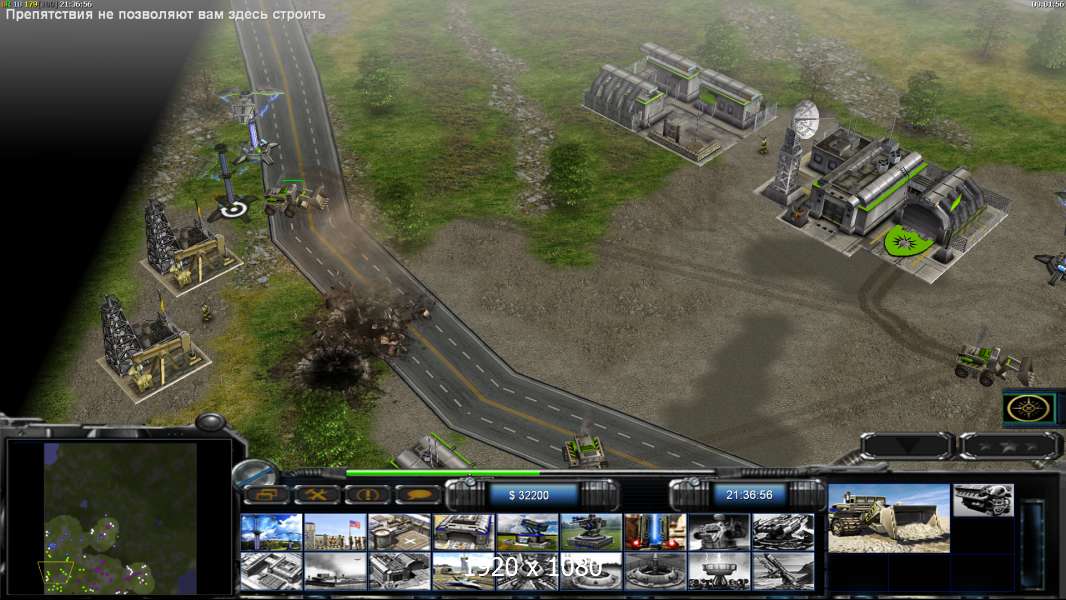1066x600 pixels.
Task: Select the War Factory build icon
Action: point(463,532)
